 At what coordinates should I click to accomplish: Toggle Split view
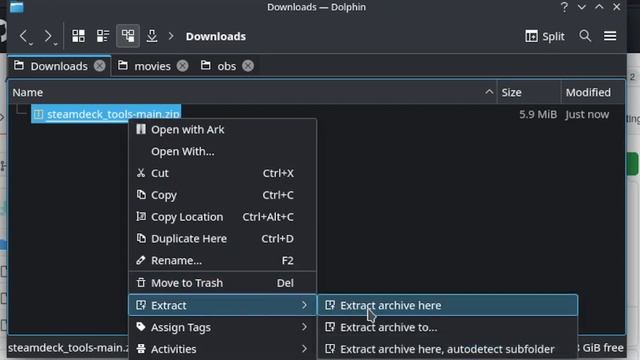click(x=545, y=36)
